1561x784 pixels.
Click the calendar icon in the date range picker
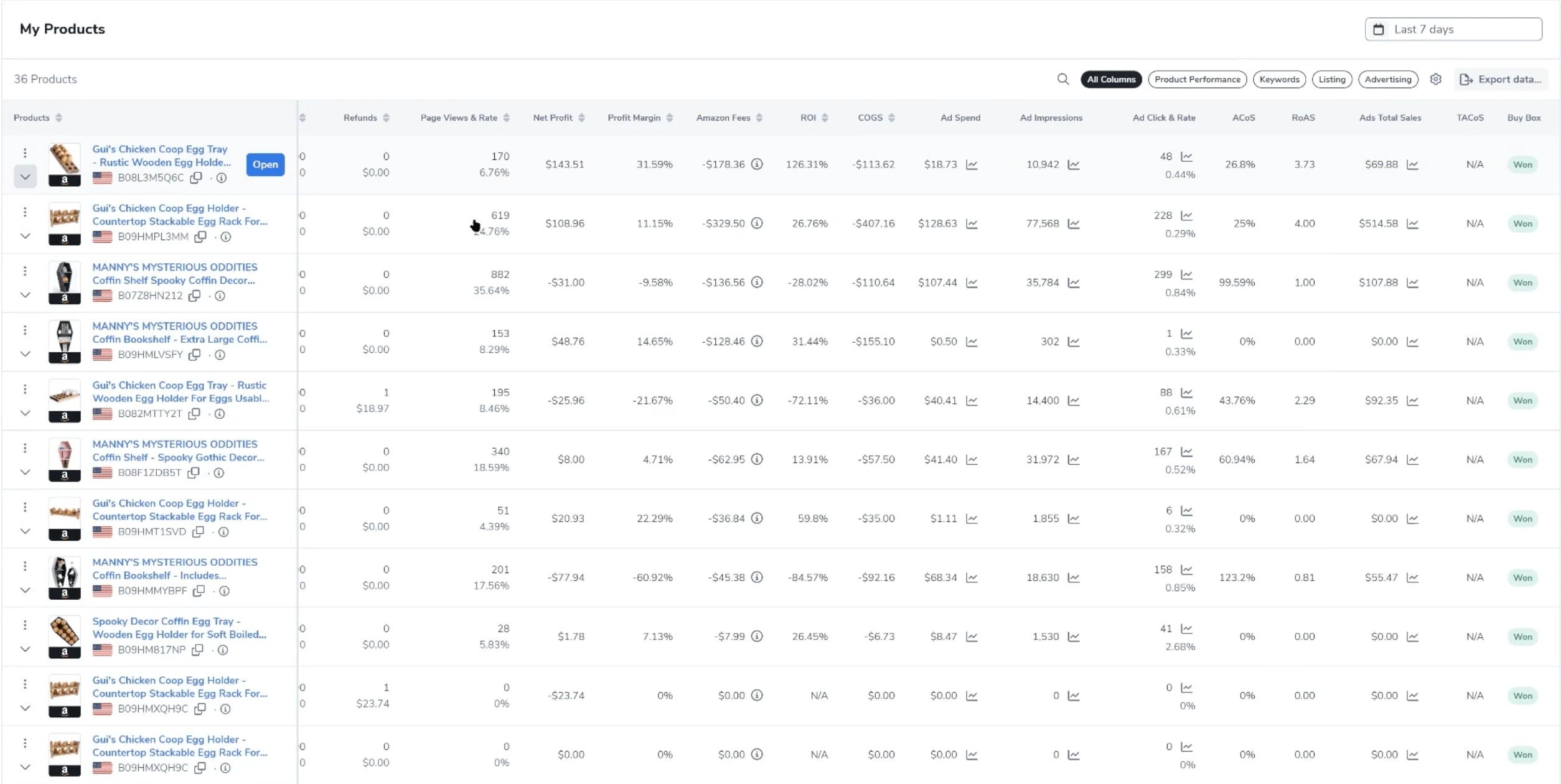click(x=1379, y=29)
